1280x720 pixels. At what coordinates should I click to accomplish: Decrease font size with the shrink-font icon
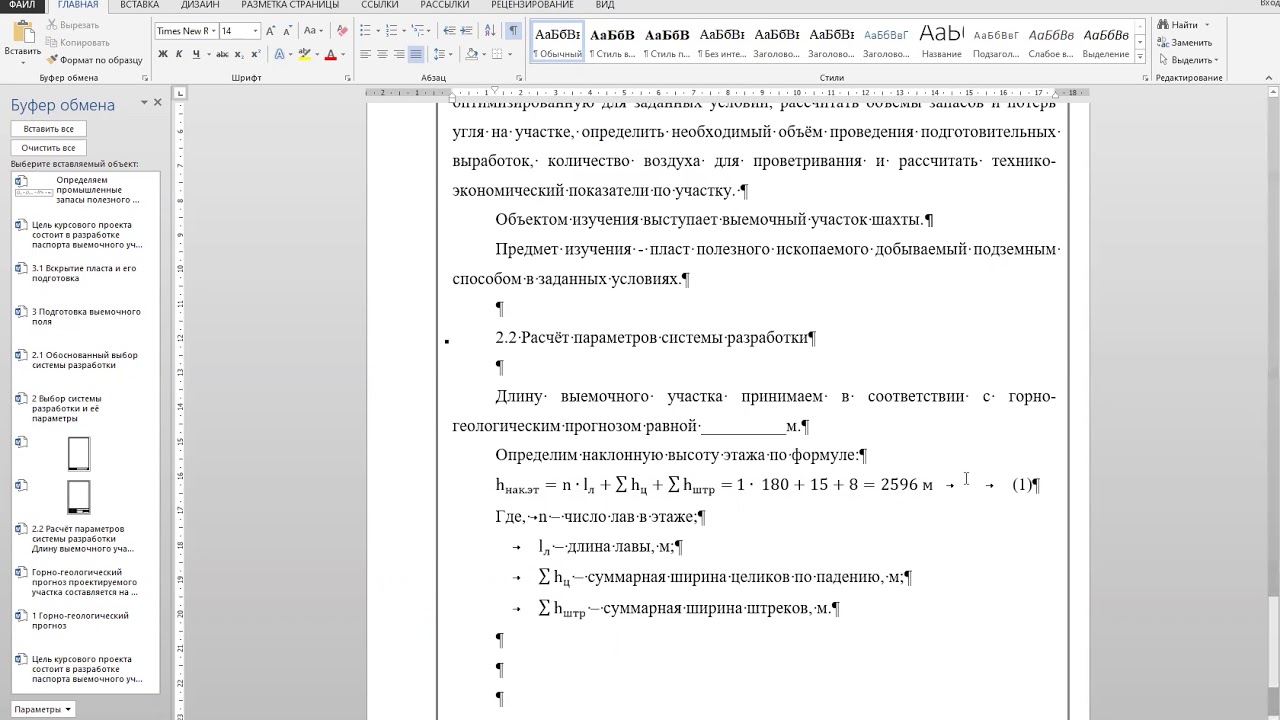286,31
